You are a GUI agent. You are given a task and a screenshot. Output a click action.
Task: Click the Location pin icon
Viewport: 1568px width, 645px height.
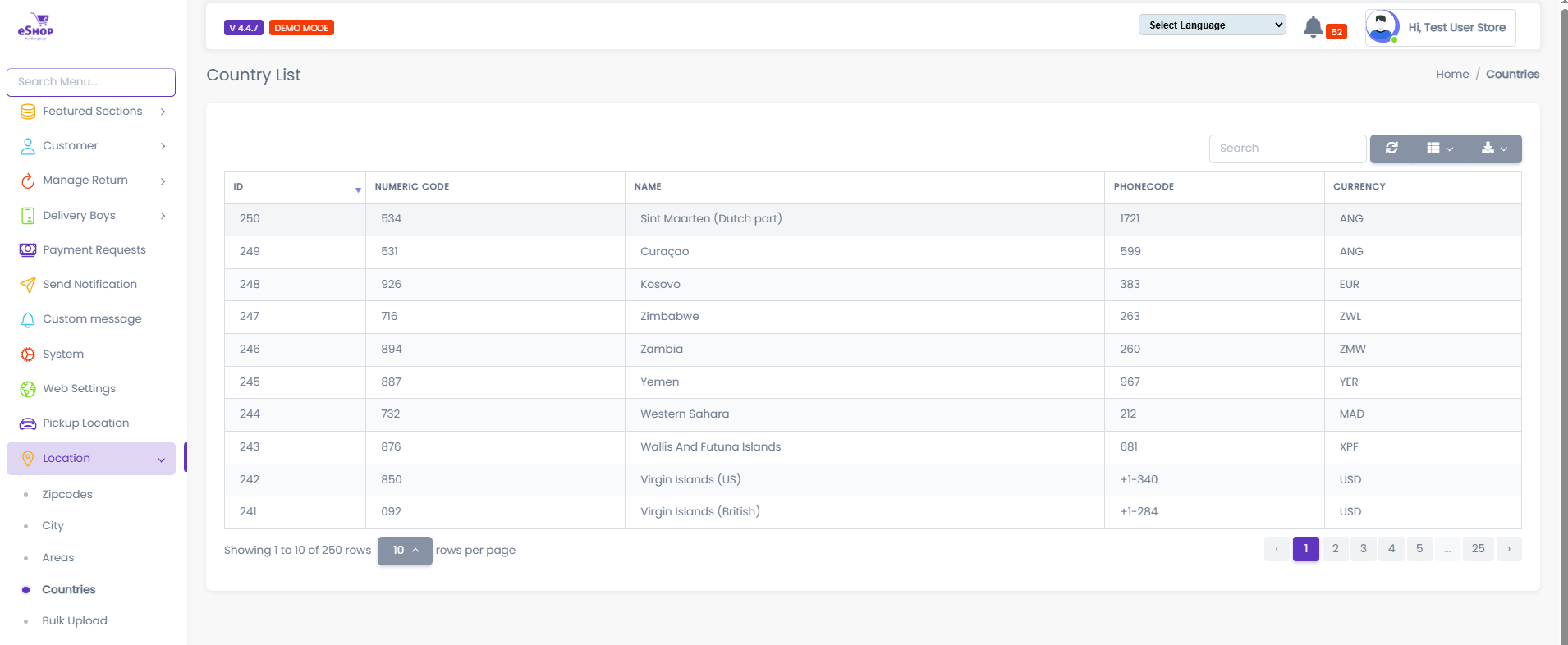(28, 459)
